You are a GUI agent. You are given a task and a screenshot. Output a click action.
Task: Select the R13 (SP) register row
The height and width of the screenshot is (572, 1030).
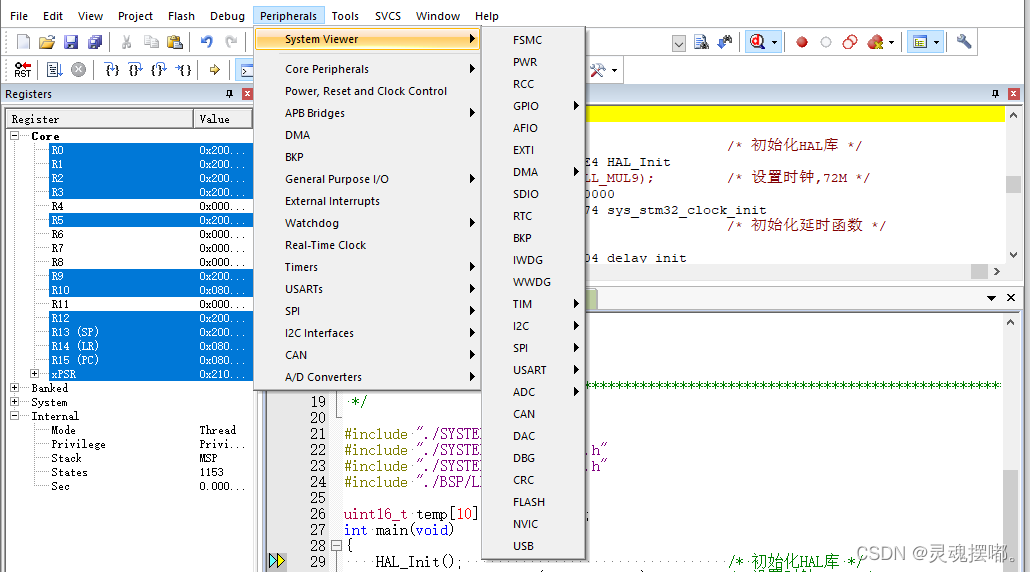tap(150, 332)
